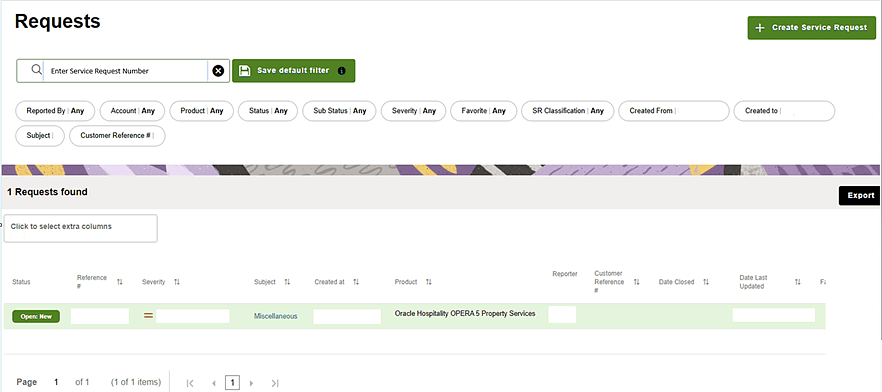The width and height of the screenshot is (882, 392).
Task: Open the Product filter
Action: click(x=201, y=111)
